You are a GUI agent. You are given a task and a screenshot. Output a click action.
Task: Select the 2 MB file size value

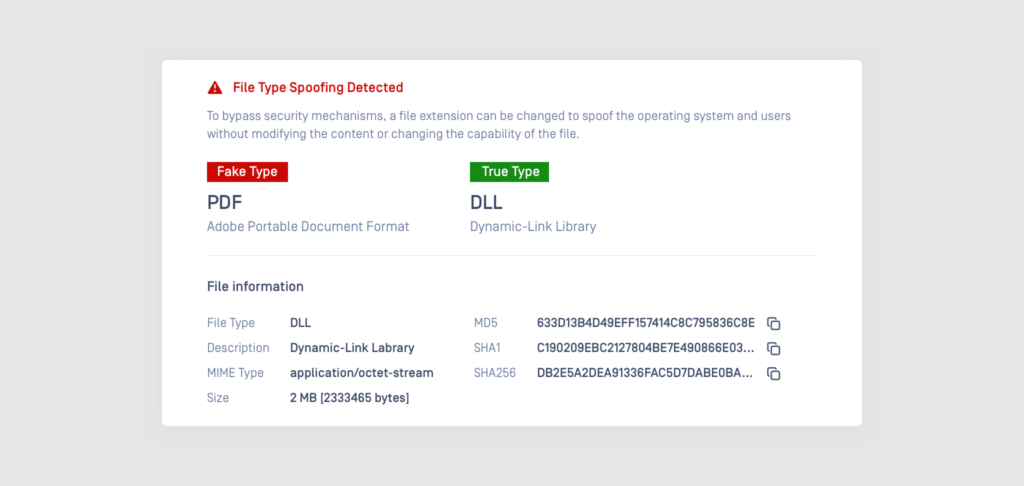[349, 398]
